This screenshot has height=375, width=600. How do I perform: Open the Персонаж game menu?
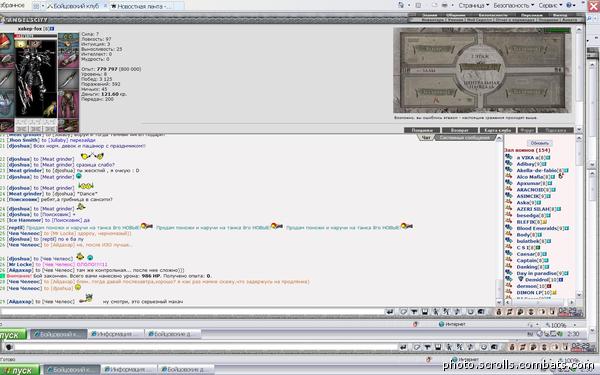coord(532,15)
